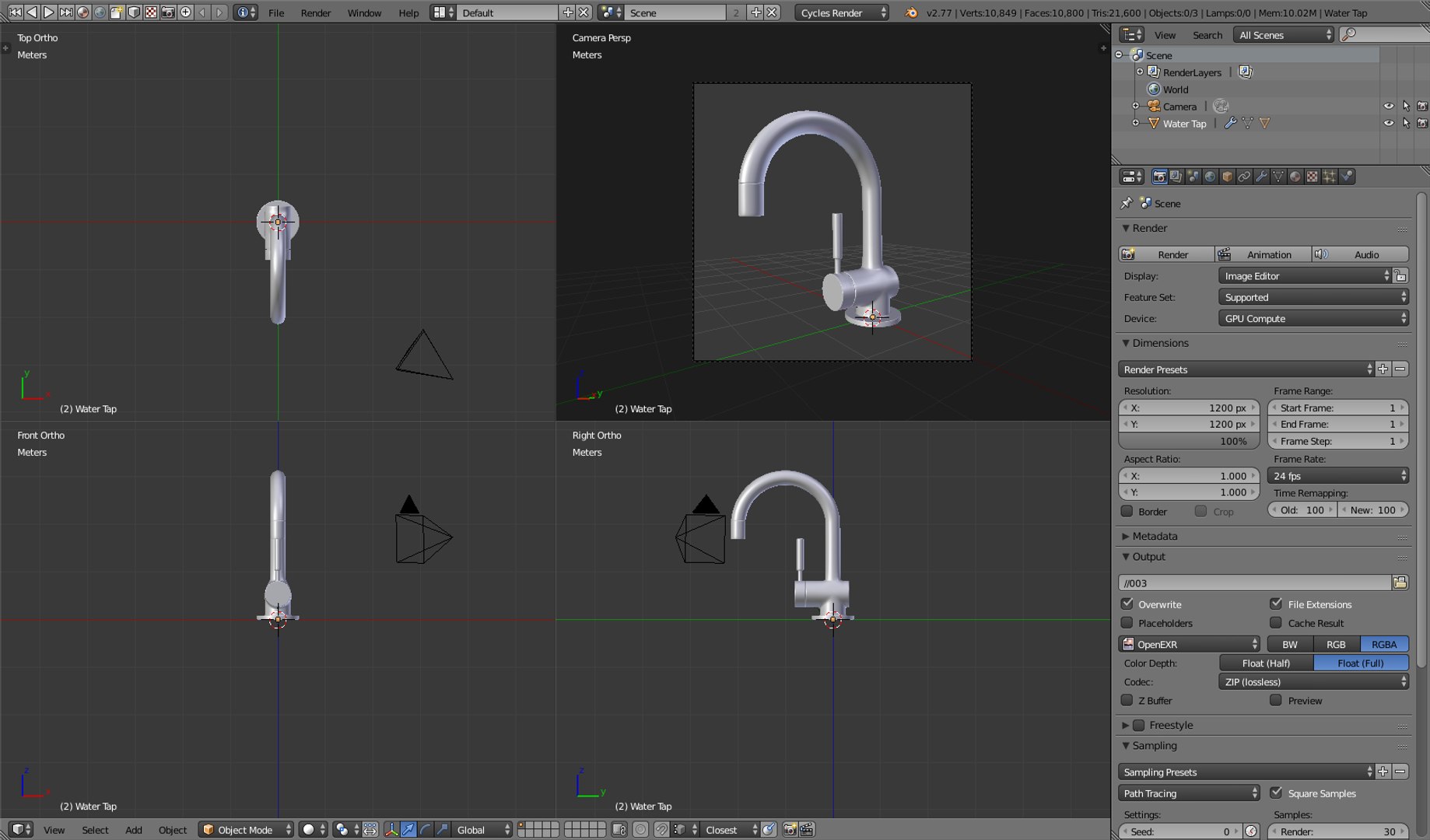Select the RGB color mode button
This screenshot has height=840, width=1430.
point(1336,644)
